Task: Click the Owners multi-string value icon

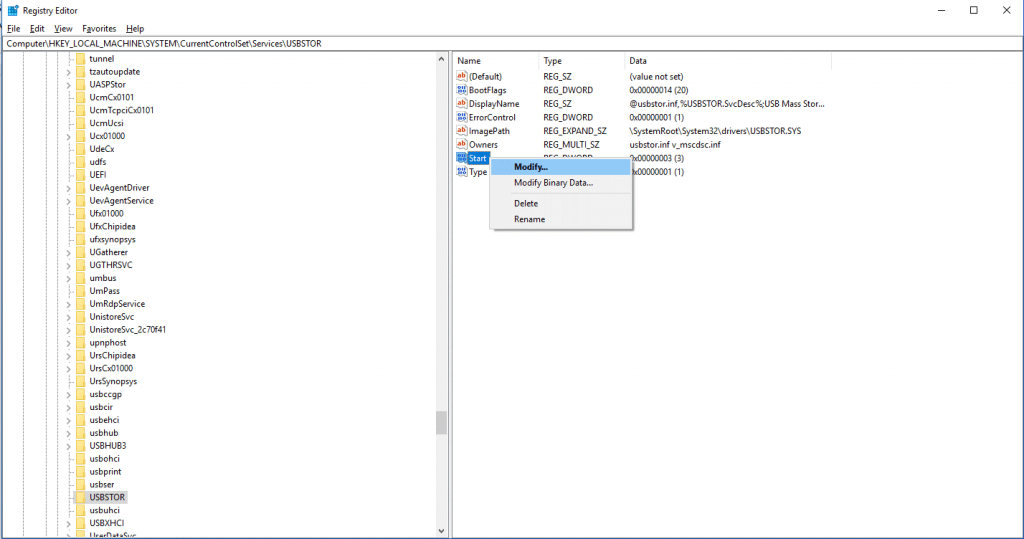Action: 462,145
